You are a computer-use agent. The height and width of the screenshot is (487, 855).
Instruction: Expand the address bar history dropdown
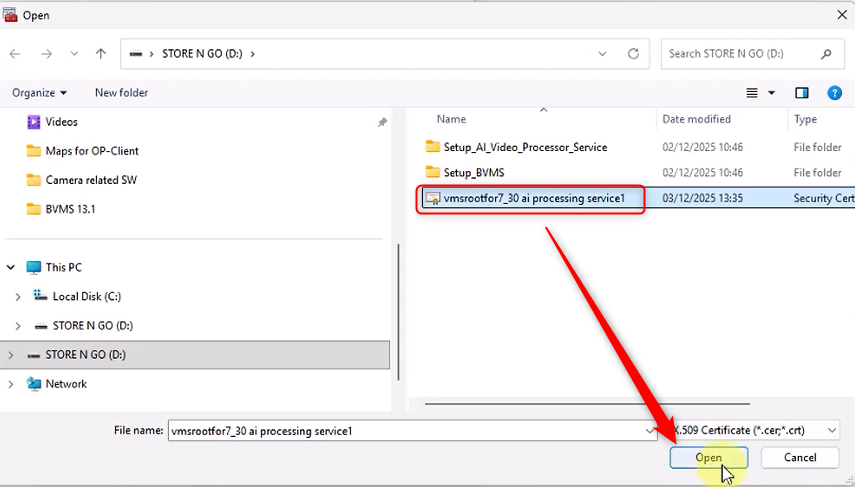(602, 54)
